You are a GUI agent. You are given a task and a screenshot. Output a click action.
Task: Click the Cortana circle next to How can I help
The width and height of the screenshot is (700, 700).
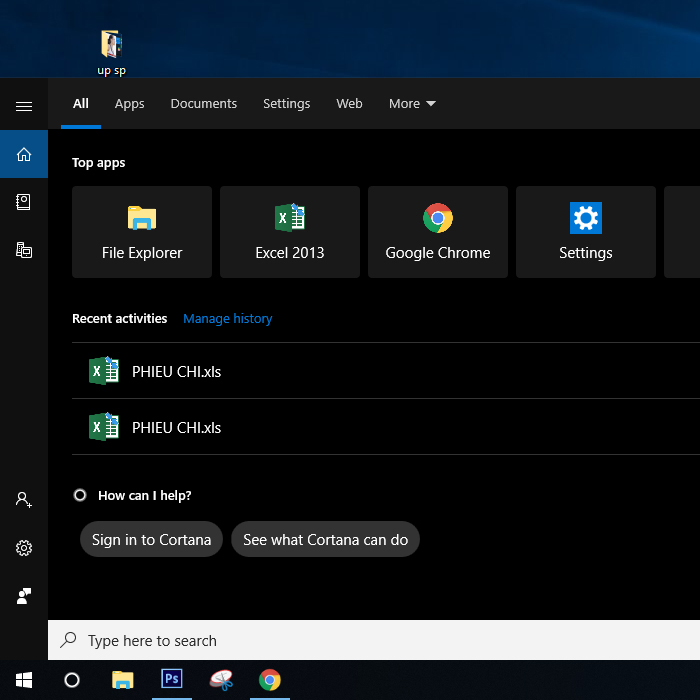pos(80,495)
